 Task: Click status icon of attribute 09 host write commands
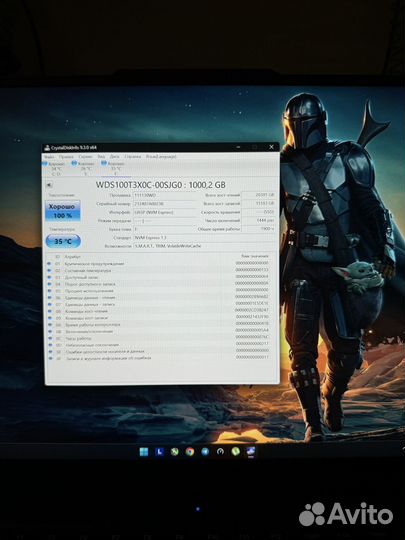pos(50,318)
